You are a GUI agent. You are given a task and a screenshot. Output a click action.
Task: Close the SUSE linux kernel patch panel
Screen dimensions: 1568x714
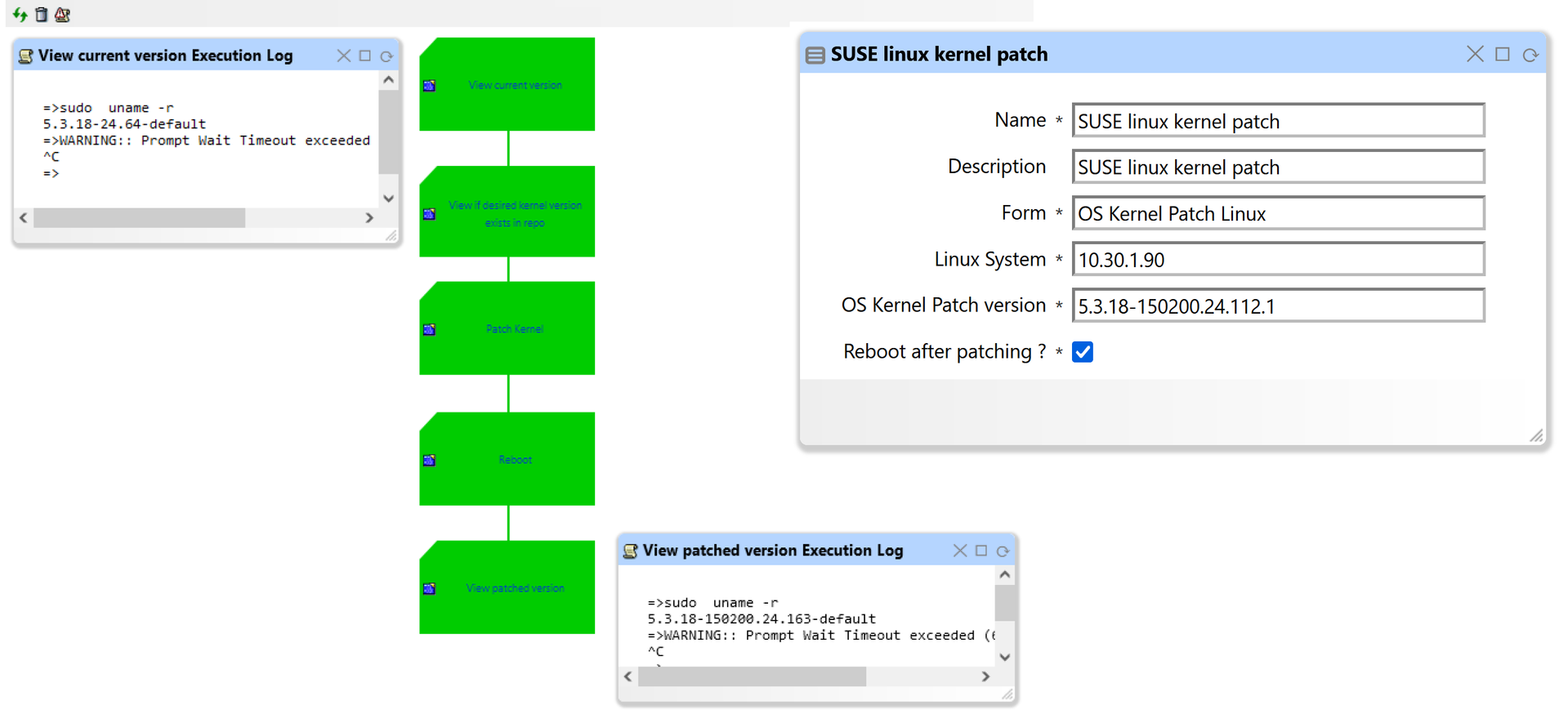point(1475,54)
